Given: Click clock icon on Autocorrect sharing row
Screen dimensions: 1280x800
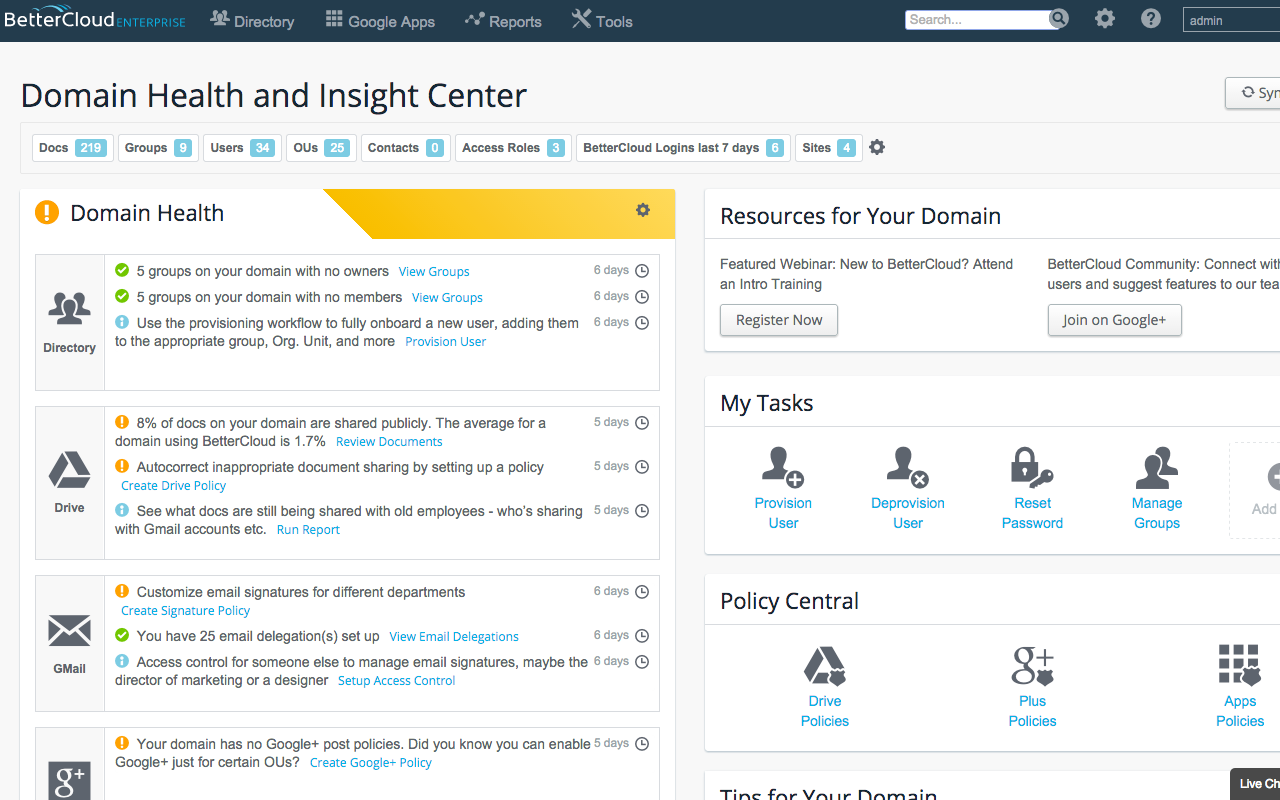Looking at the screenshot, I should 642,467.
